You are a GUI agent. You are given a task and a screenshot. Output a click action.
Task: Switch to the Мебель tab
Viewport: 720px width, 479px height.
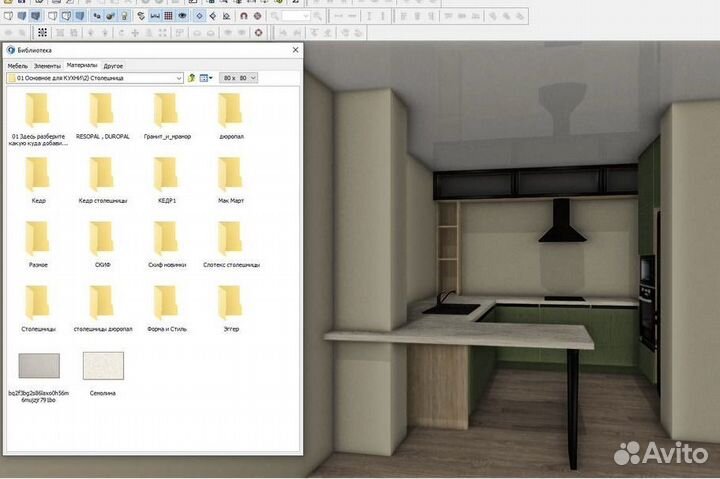pos(18,65)
